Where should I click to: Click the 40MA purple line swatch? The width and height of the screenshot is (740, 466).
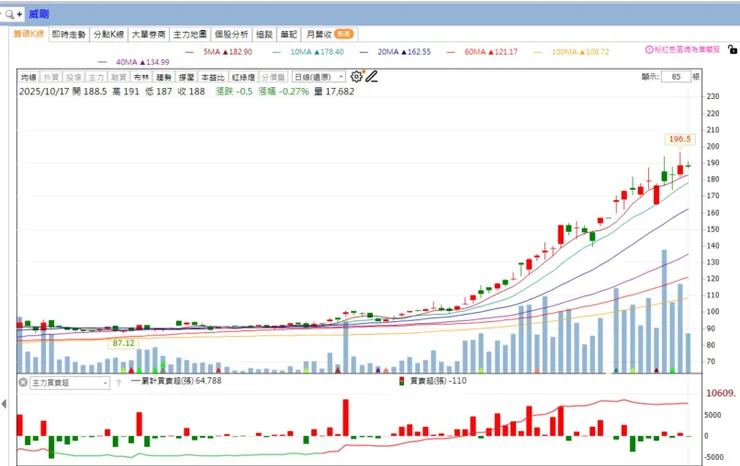tap(102, 62)
